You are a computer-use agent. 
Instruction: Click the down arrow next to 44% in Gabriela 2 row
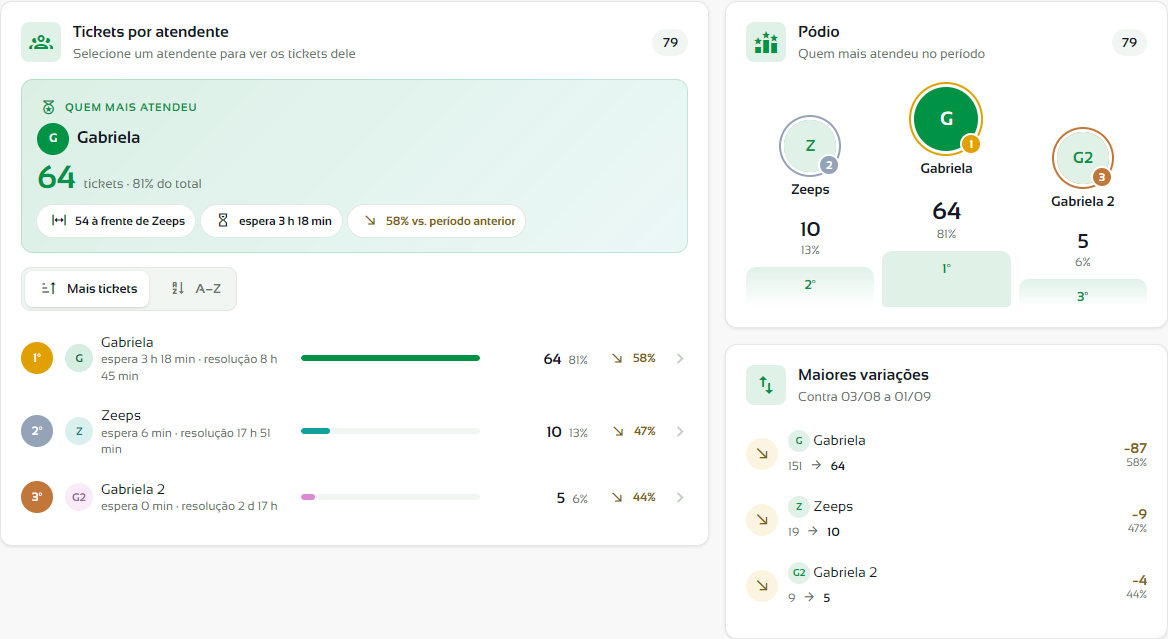[x=618, y=497]
